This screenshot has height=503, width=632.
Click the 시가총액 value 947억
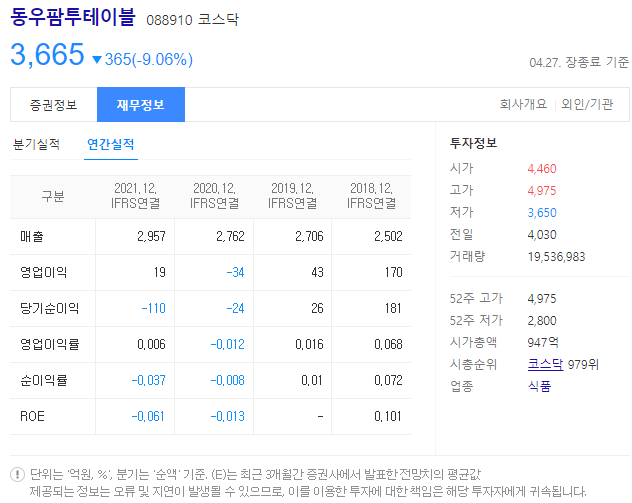click(x=543, y=342)
